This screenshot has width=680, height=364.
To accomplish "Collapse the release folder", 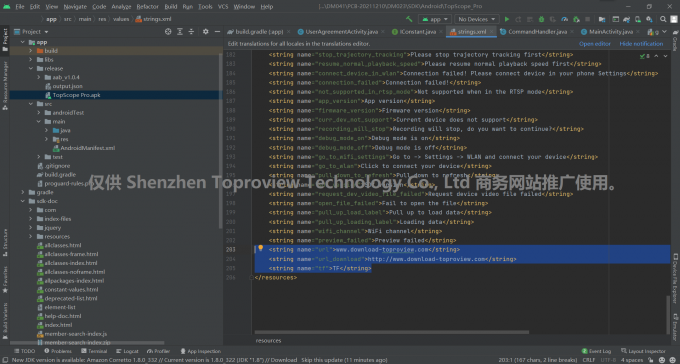I will click(x=31, y=68).
